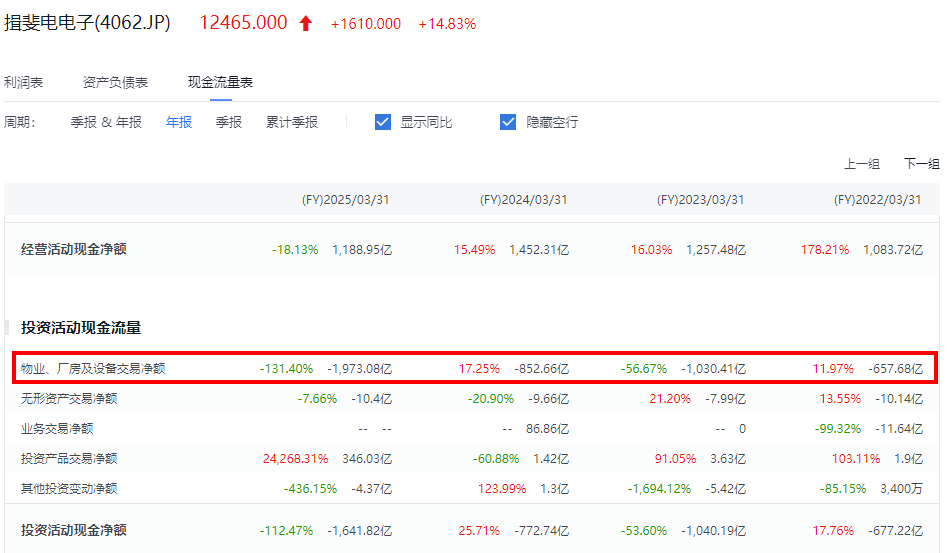Click the -20.90% figure
Screen dimensions: 947x553
point(491,399)
